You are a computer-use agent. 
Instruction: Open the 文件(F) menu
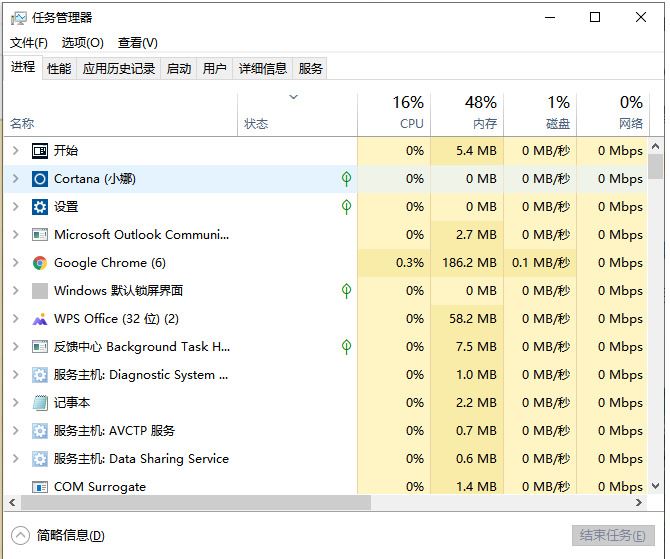point(29,43)
